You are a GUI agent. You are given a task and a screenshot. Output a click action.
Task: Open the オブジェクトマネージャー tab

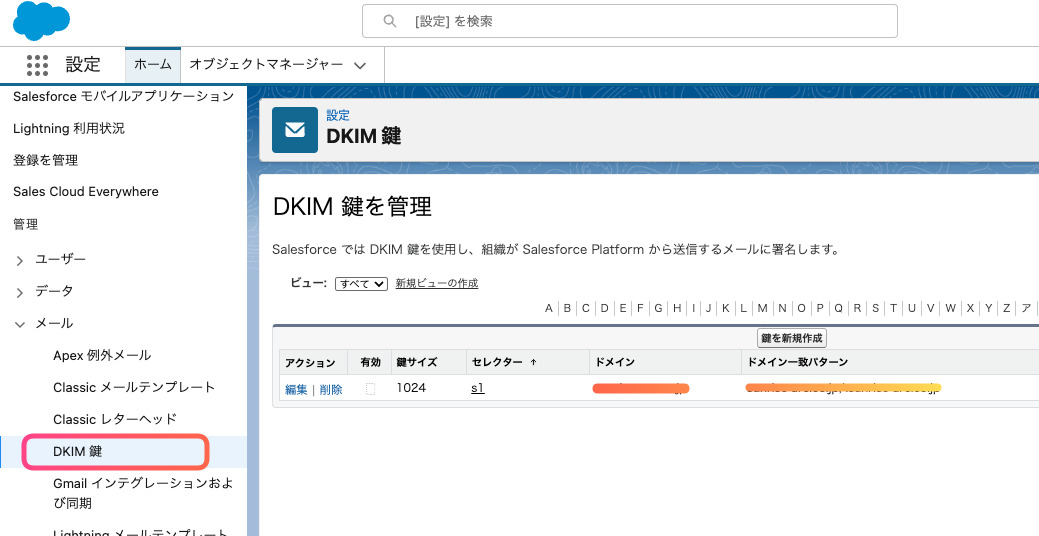[266, 65]
